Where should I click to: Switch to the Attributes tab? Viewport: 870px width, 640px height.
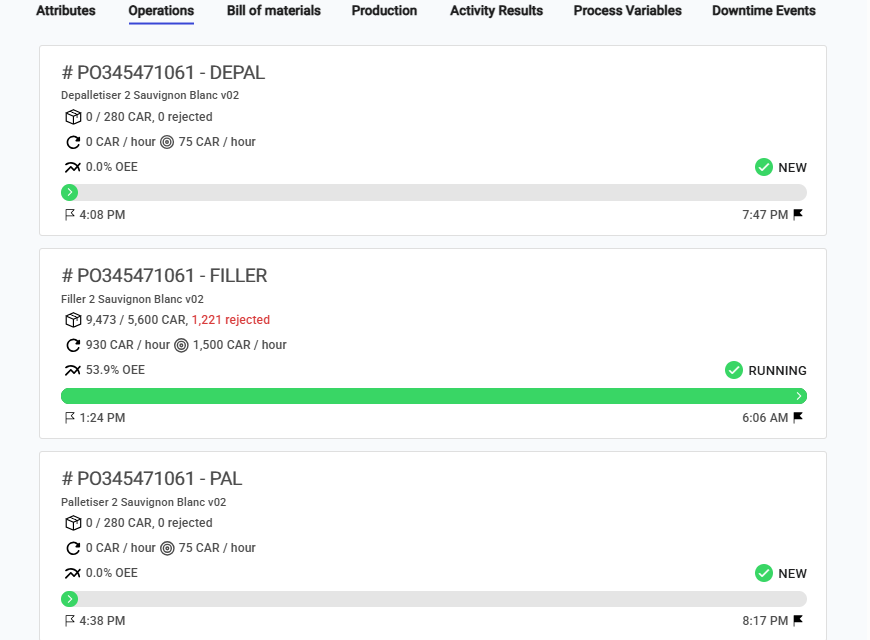(66, 11)
